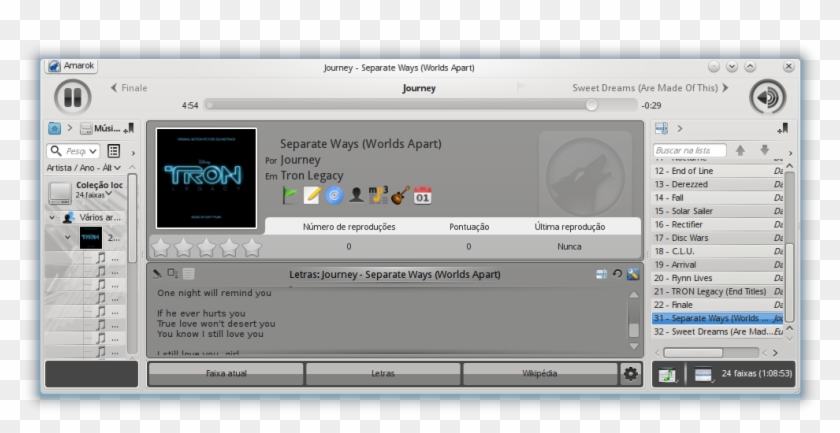This screenshot has width=840, height=433.
Task: Rate the track one star
Action: (x=161, y=248)
